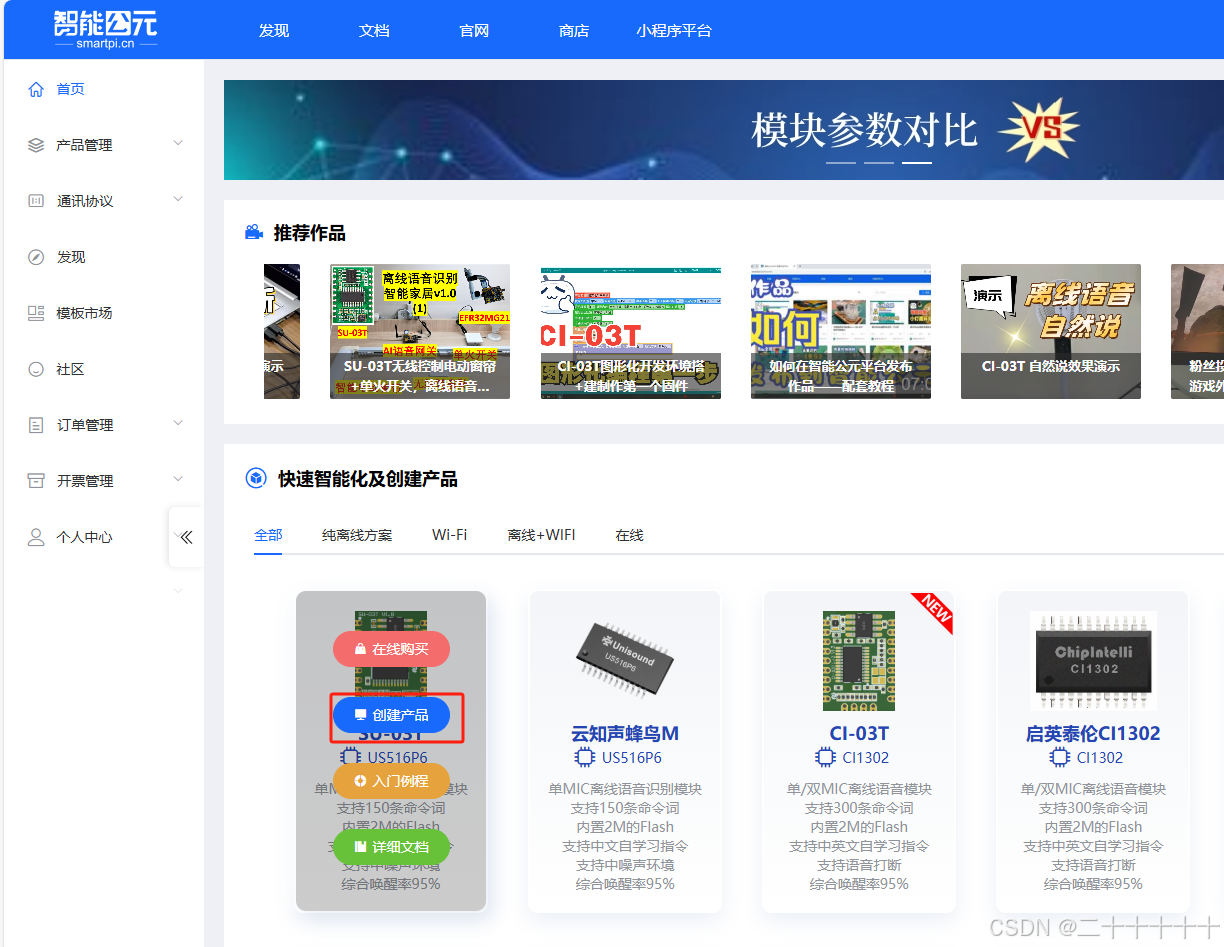1224x947 pixels.
Task: Click the 模块参数对比 banner
Action: click(724, 130)
